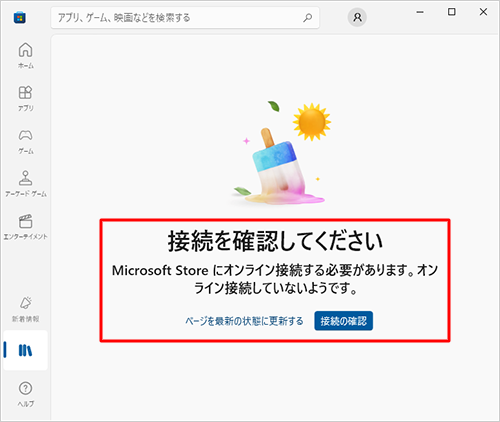Click the ページを最新の状態に更新する link
Viewport: 500px width, 422px height.
244,321
